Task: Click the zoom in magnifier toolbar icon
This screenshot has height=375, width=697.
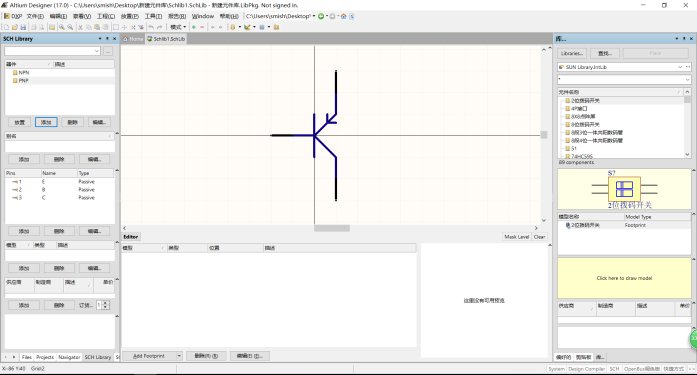Action: (x=62, y=27)
